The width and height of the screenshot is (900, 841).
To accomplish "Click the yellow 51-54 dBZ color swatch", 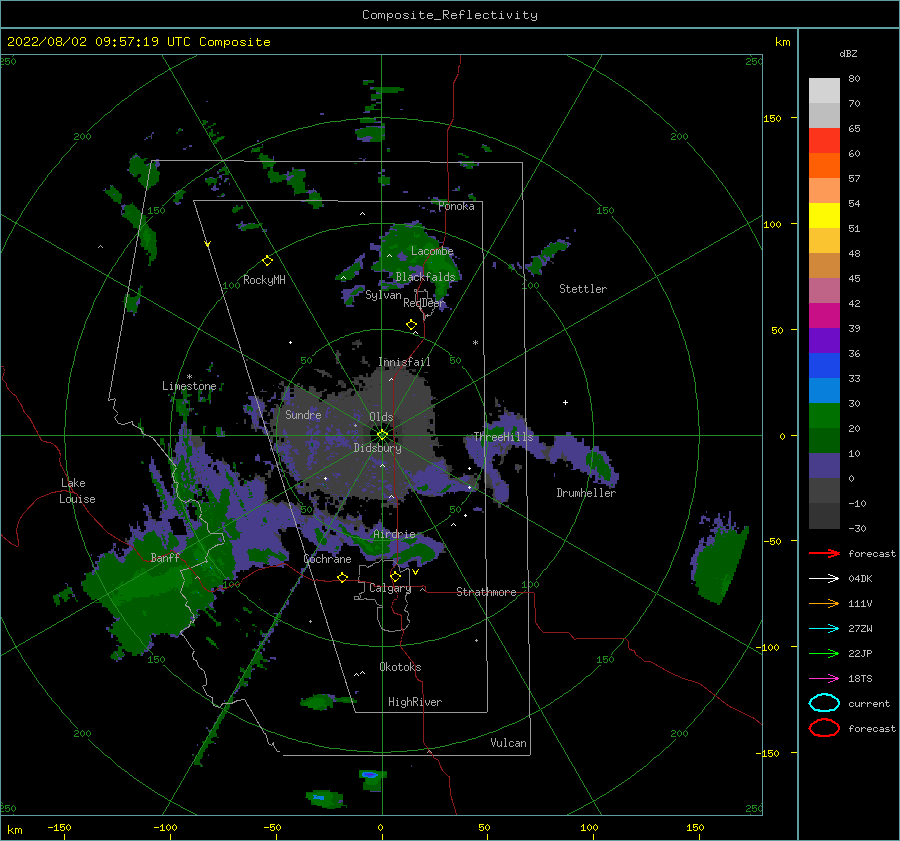I will (824, 216).
